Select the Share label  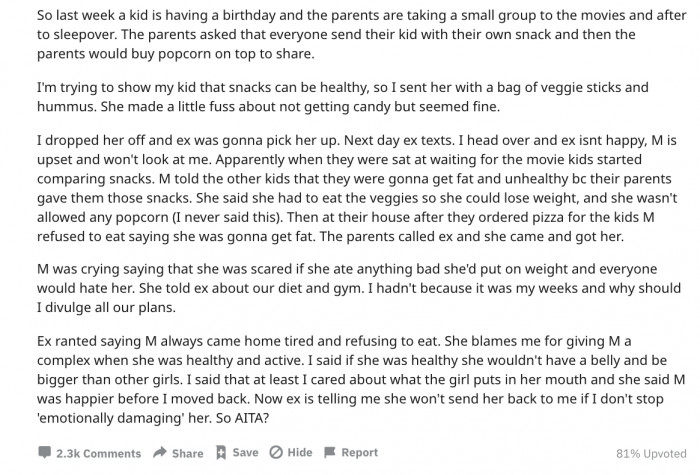(188, 453)
